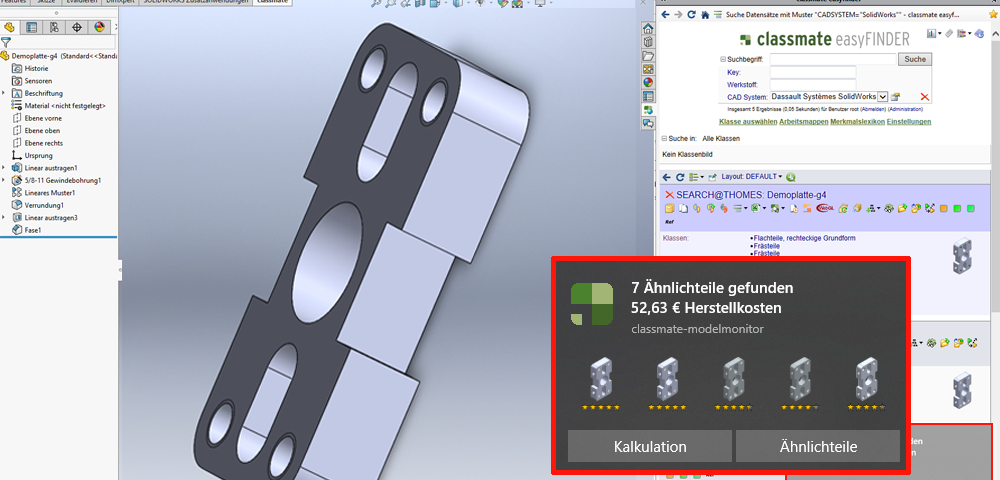Select the Historie tree item
1000x480 pixels.
[x=30, y=68]
